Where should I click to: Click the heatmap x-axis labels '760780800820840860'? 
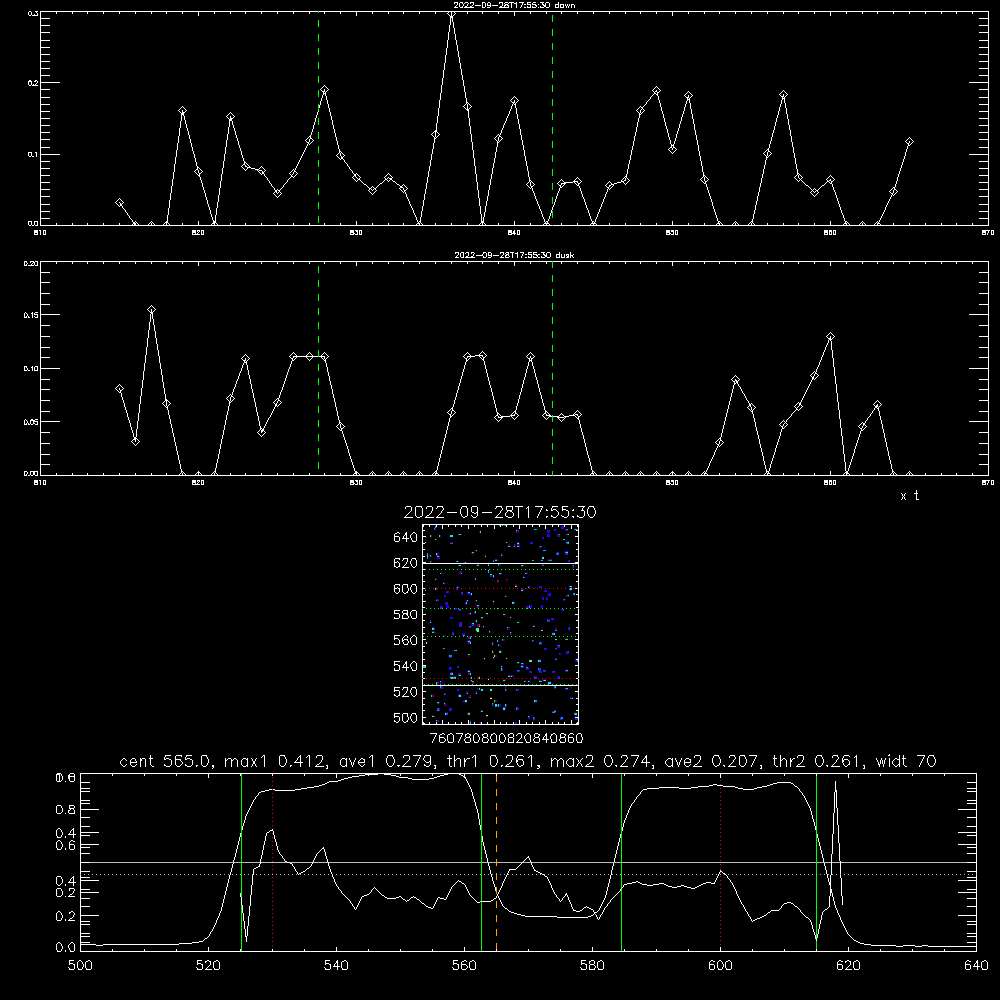coord(506,738)
